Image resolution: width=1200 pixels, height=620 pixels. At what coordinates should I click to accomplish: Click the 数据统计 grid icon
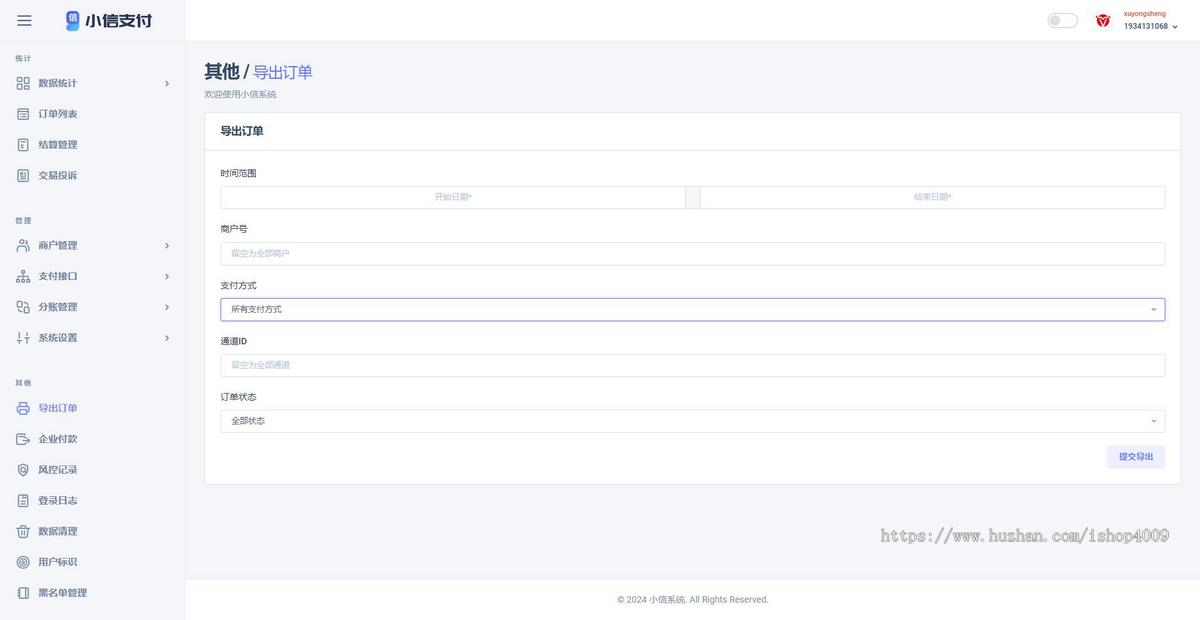click(23, 83)
